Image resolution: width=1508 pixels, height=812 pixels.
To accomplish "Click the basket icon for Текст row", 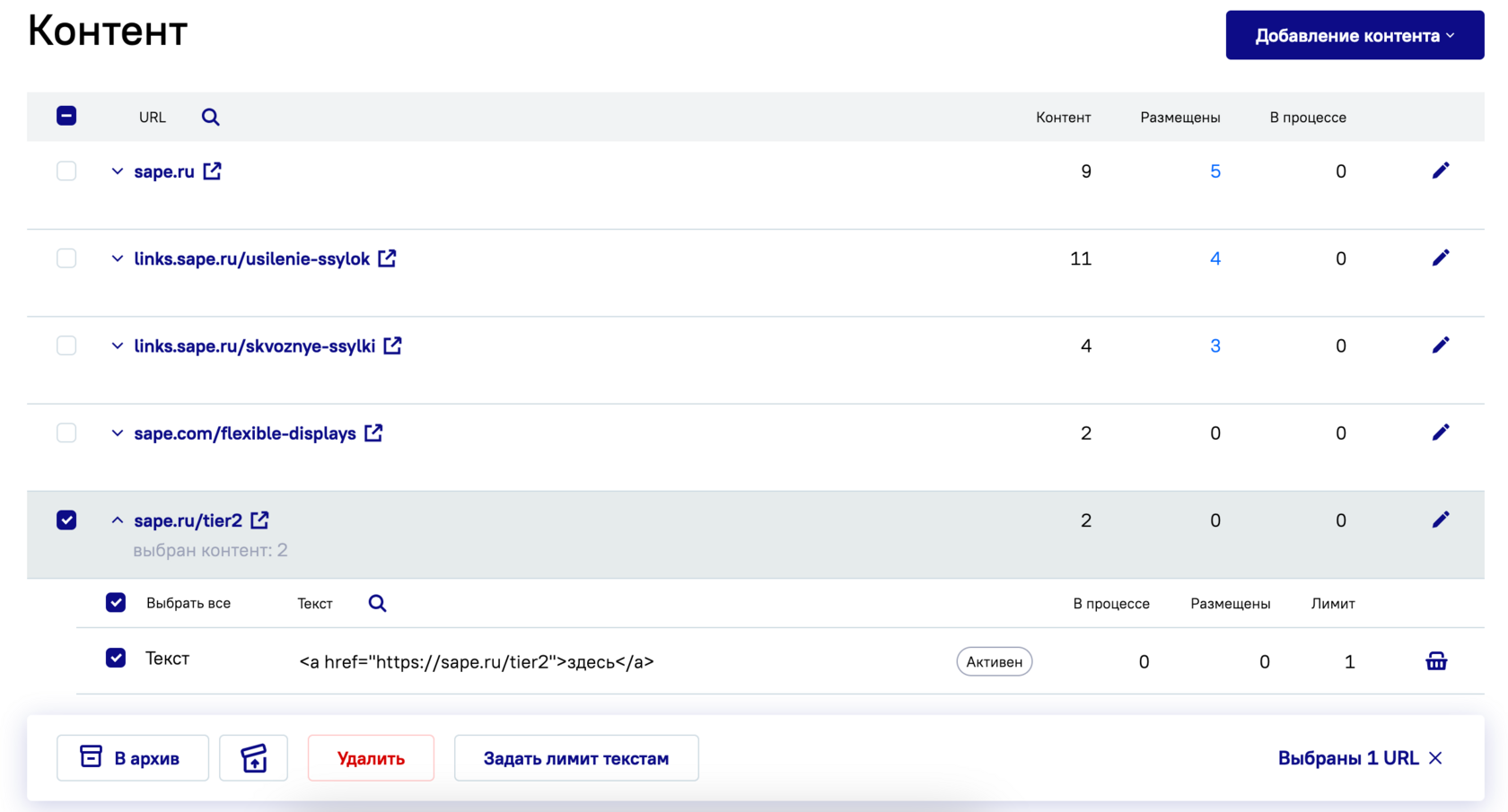I will (1436, 661).
